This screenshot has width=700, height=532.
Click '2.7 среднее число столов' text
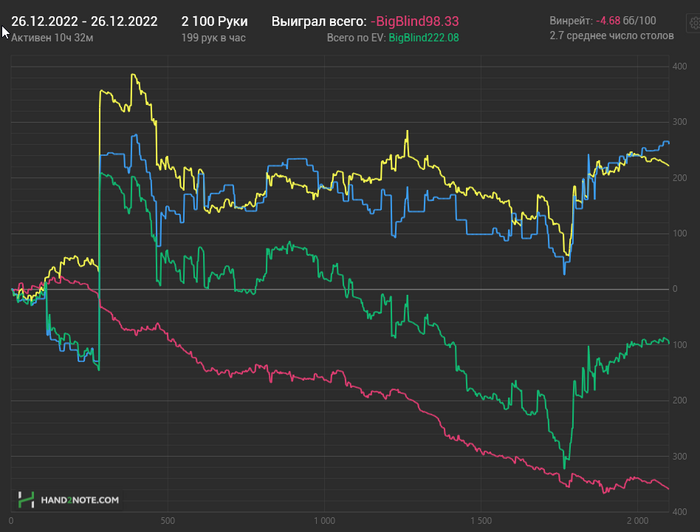tap(612, 36)
